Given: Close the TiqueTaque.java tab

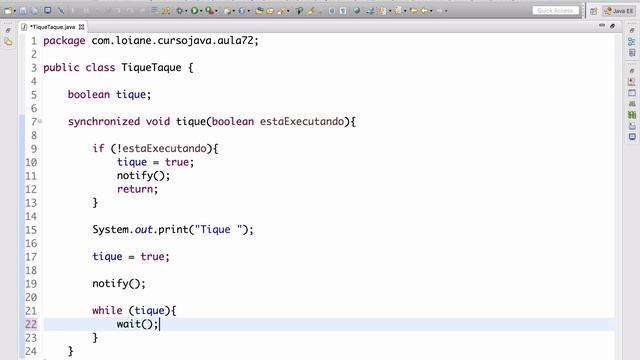Looking at the screenshot, I should point(82,27).
